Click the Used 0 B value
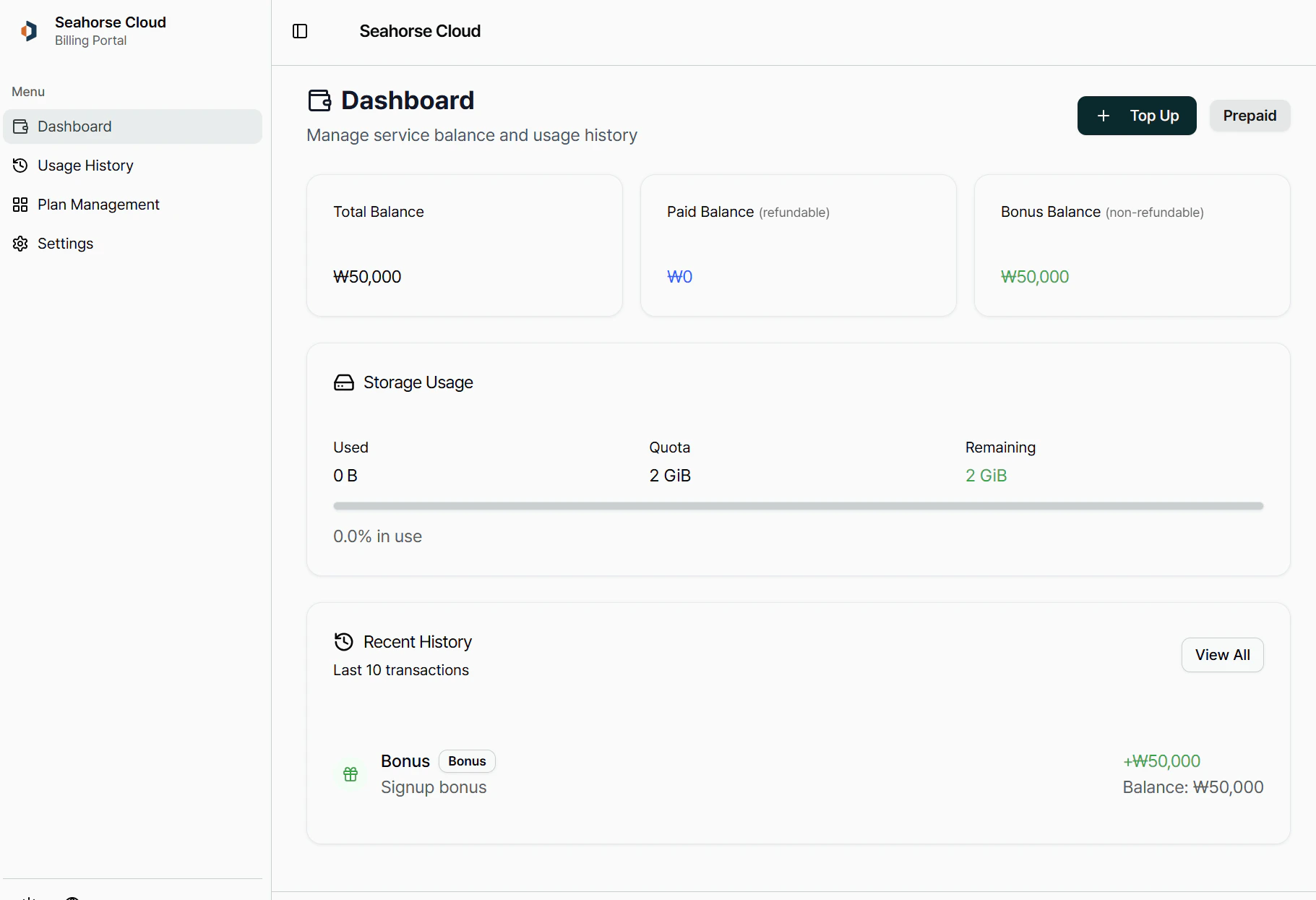Viewport: 1316px width, 900px height. [x=345, y=476]
